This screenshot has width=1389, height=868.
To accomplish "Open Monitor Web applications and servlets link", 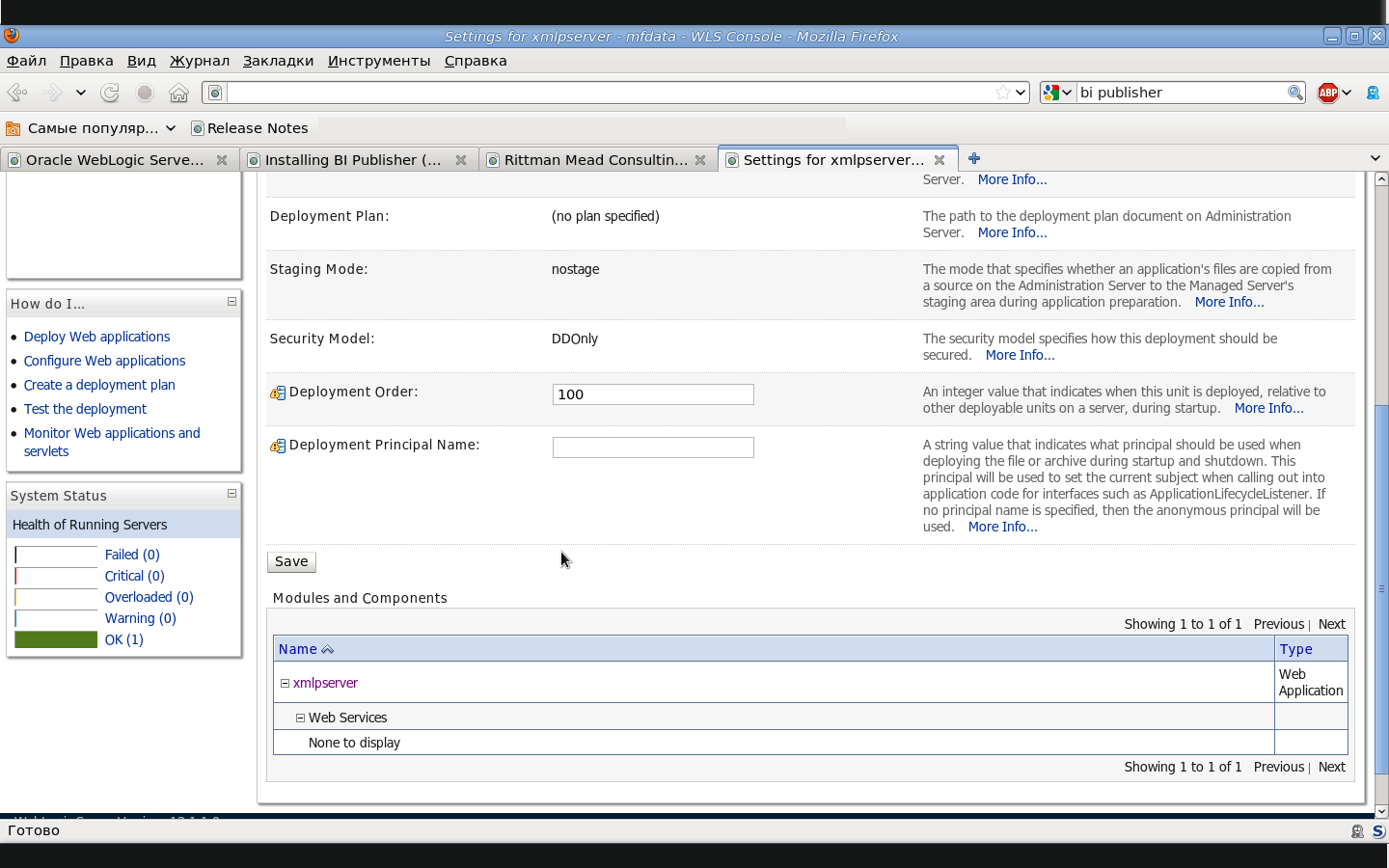I will (112, 442).
